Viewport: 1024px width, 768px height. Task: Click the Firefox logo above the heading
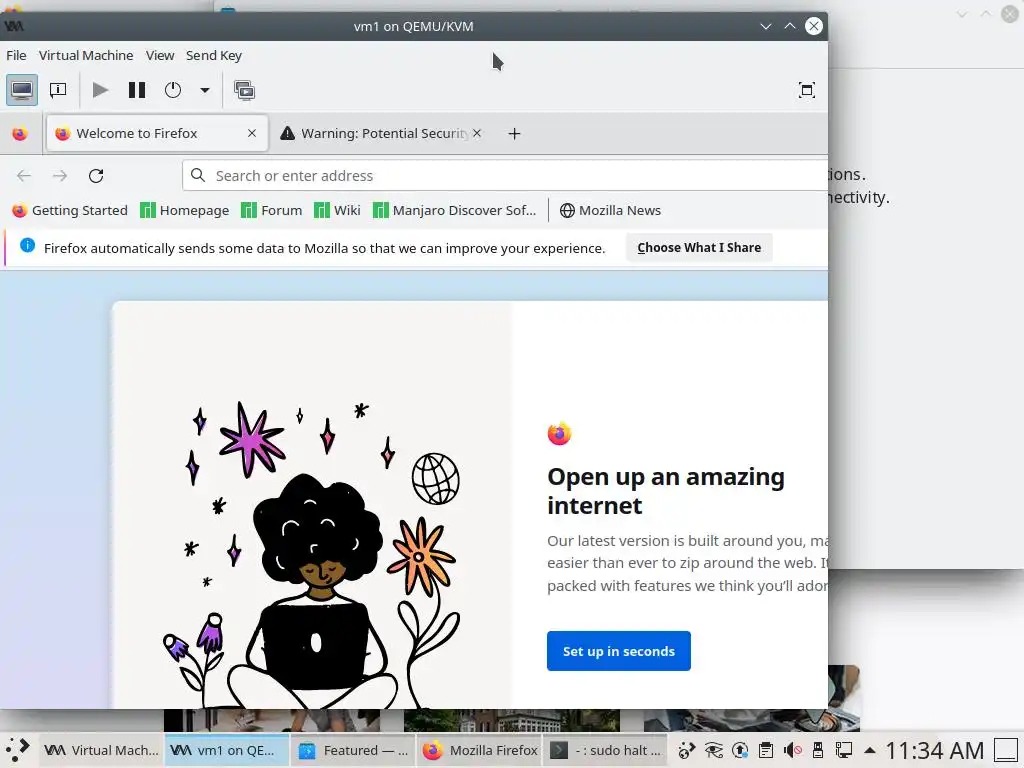(559, 434)
